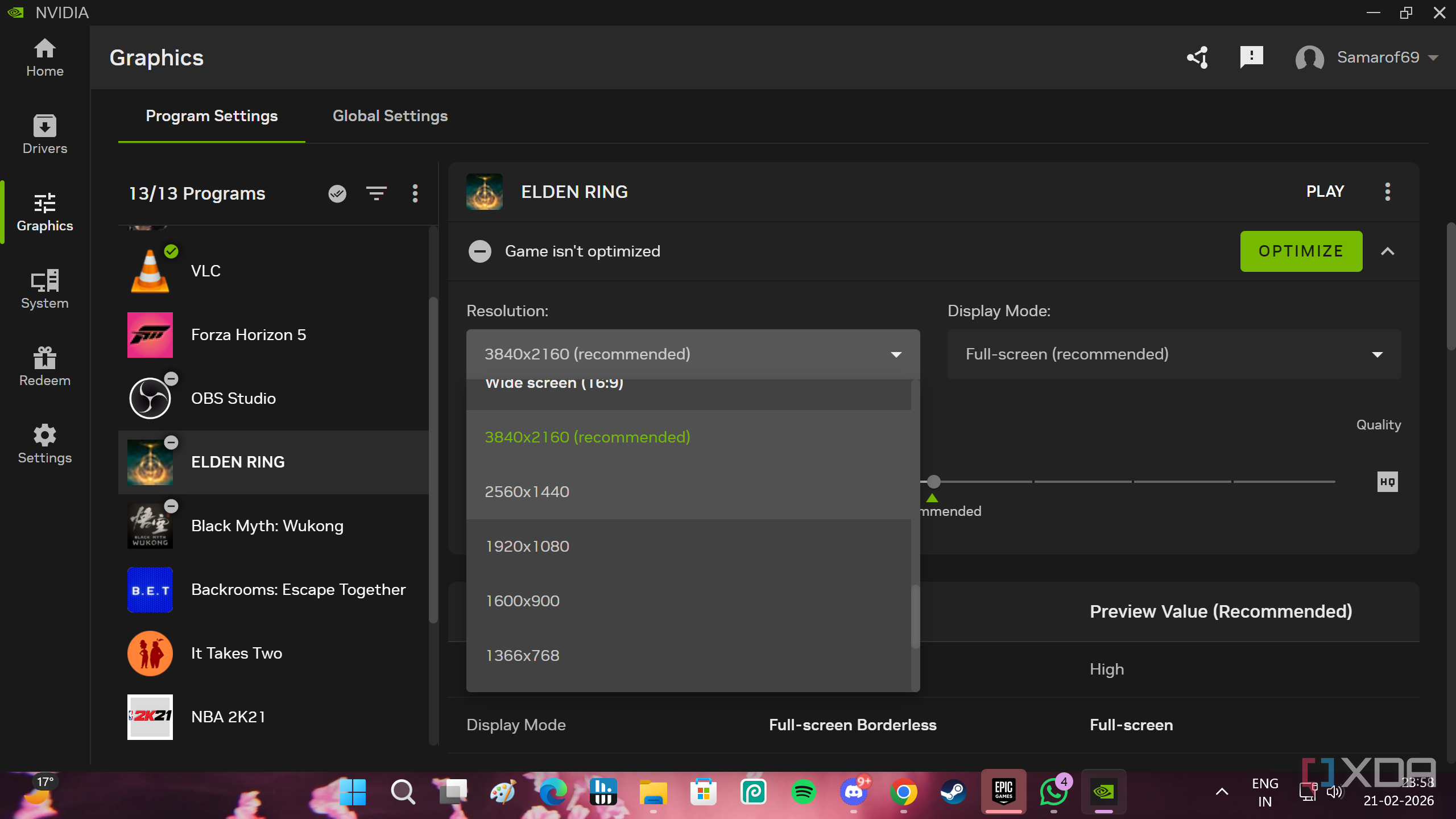The image size is (1456, 819).
Task: Toggle the optimized programs checkmark filter
Action: tap(337, 193)
